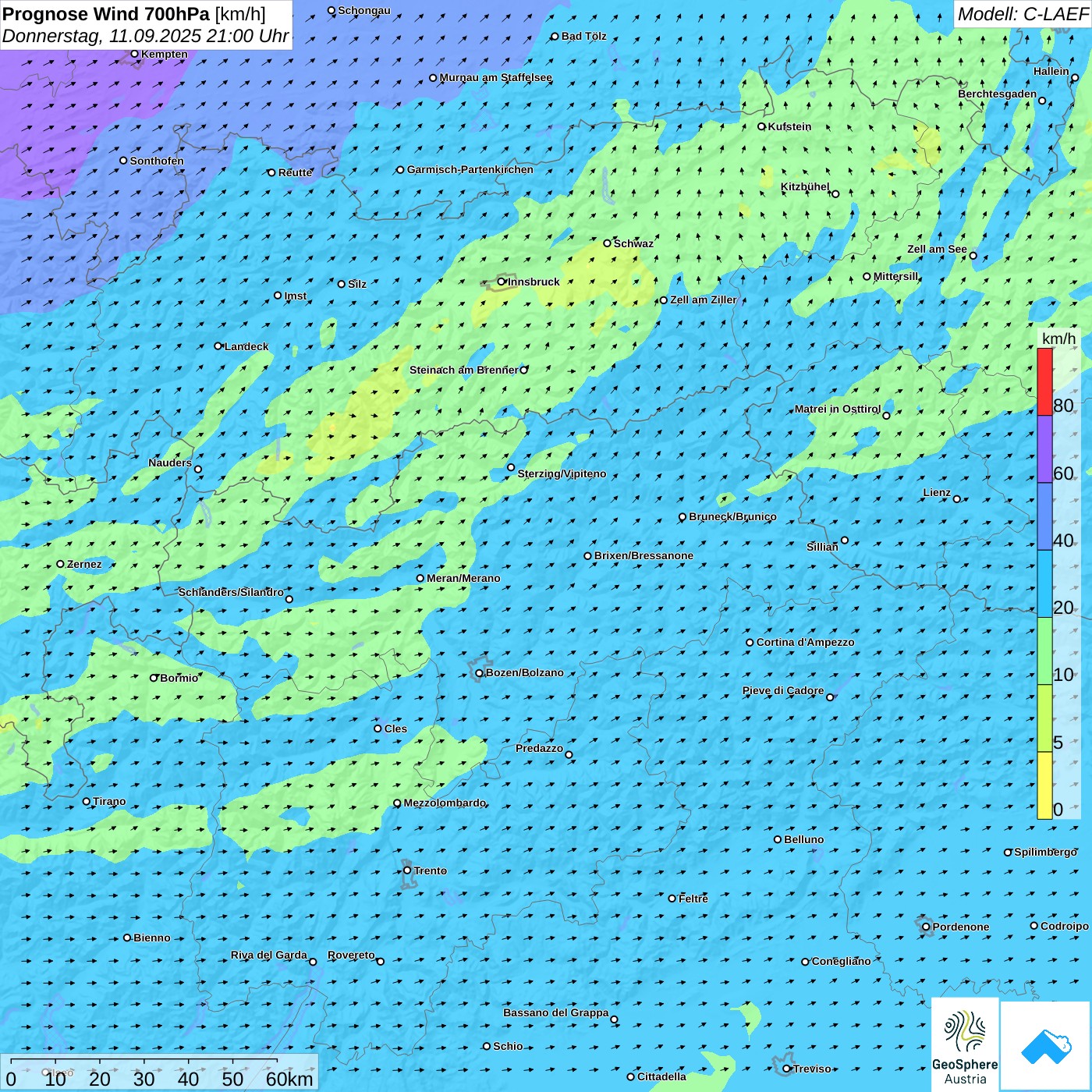
Task: Click the date 'Donnerstag, 11.09.2025 21:00 Uhr'
Action: (146, 36)
